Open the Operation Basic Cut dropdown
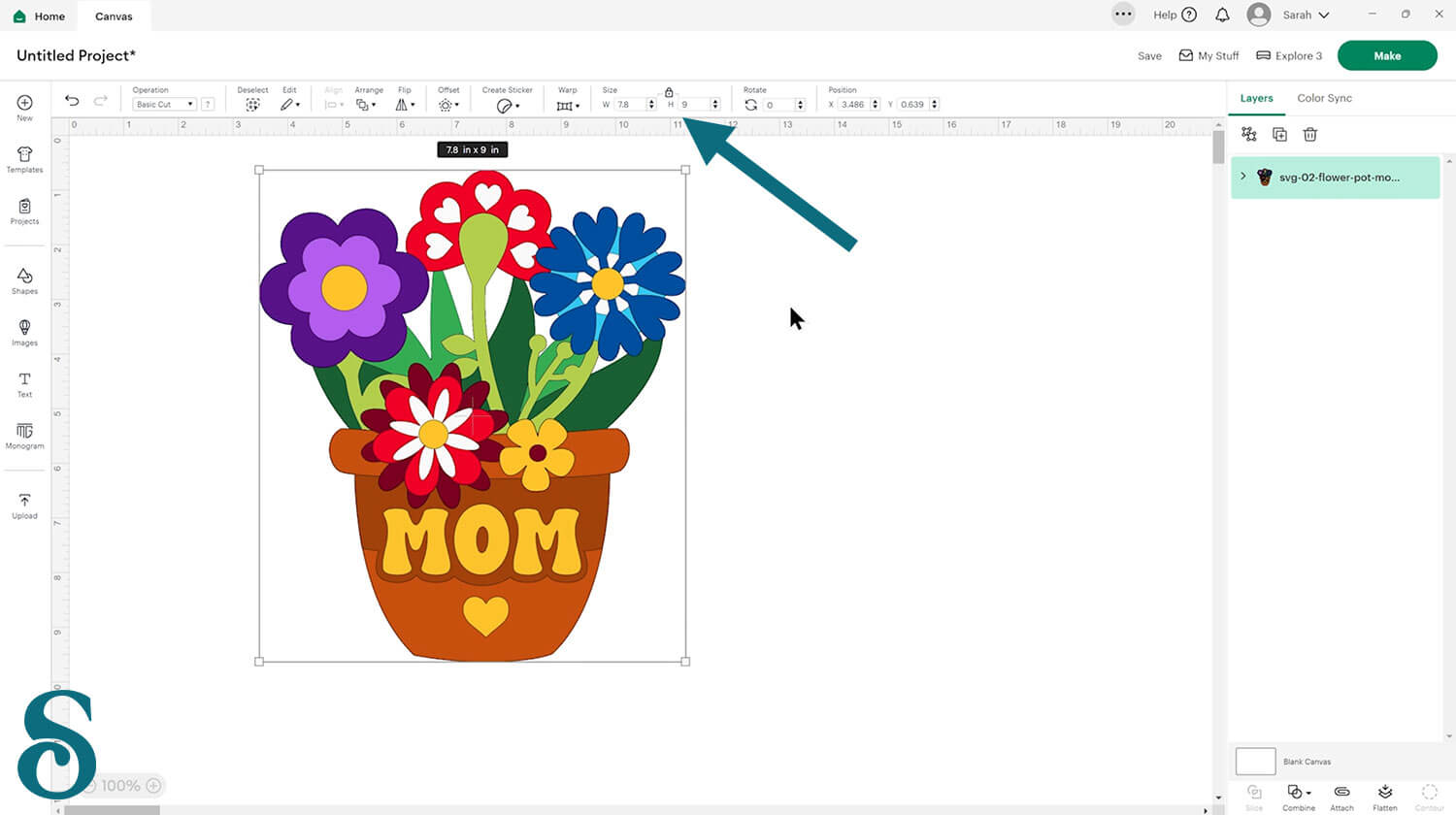Image resolution: width=1456 pixels, height=815 pixels. 164,105
